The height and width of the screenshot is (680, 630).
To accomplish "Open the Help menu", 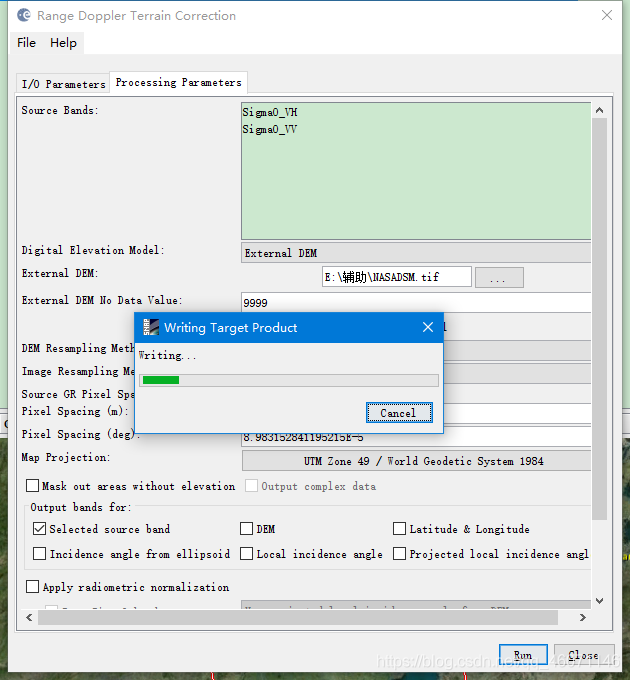I will pos(63,43).
